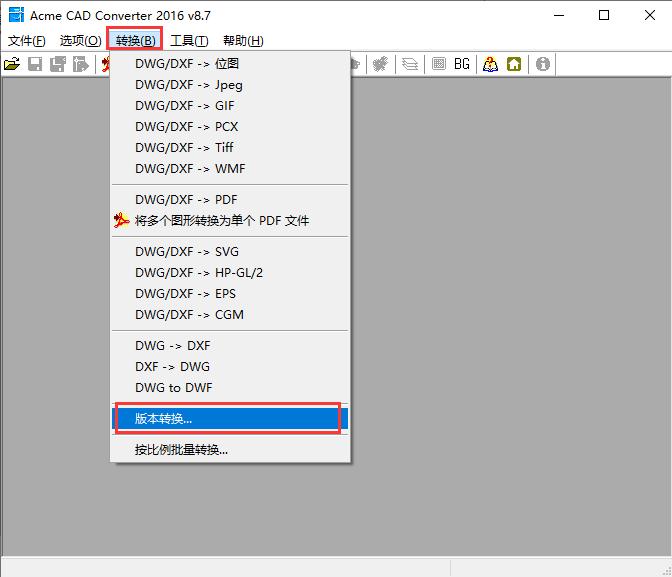The image size is (672, 577).
Task: Open the 帮助(H) menu
Action: pyautogui.click(x=243, y=40)
